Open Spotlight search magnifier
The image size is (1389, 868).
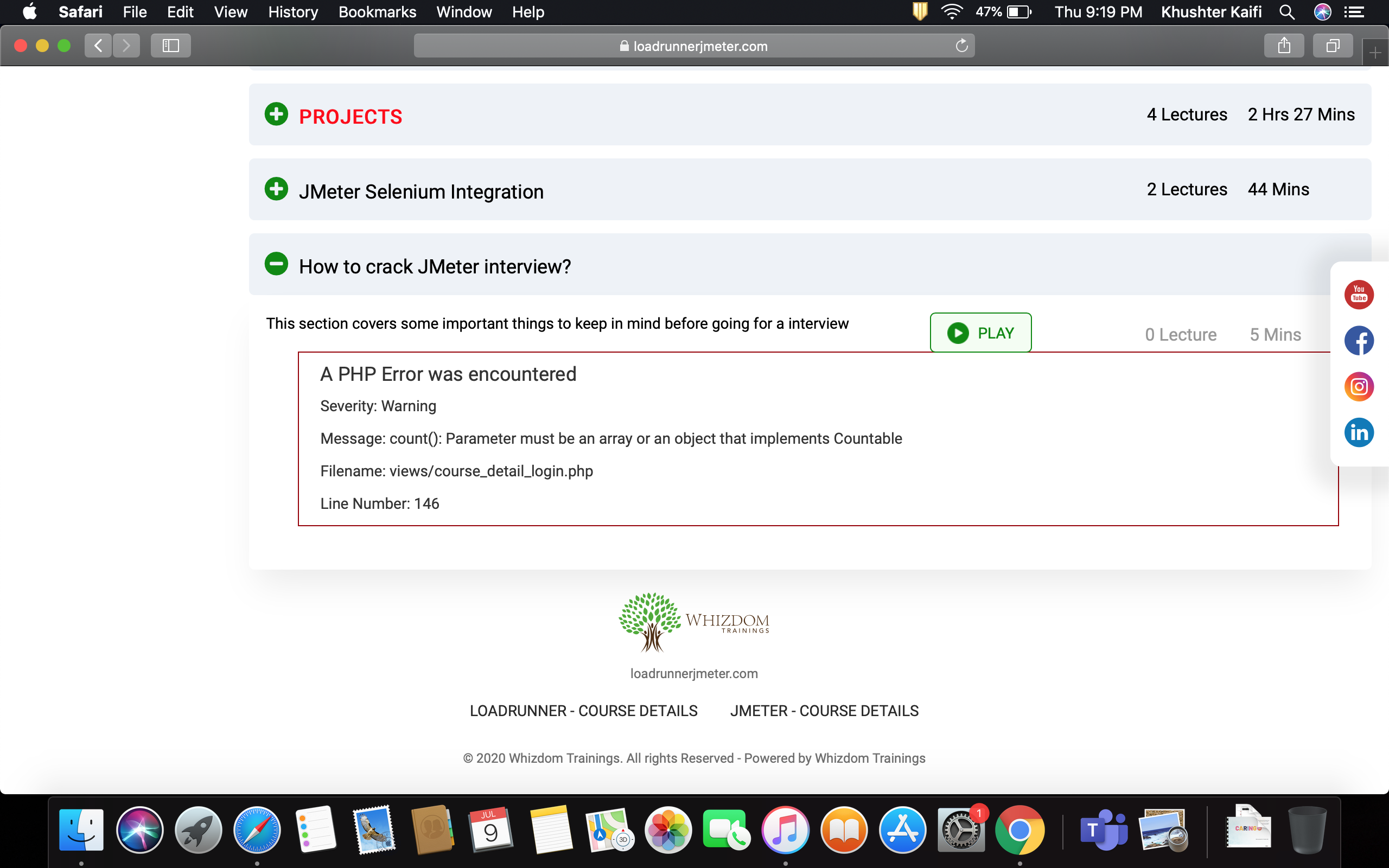pyautogui.click(x=1287, y=12)
